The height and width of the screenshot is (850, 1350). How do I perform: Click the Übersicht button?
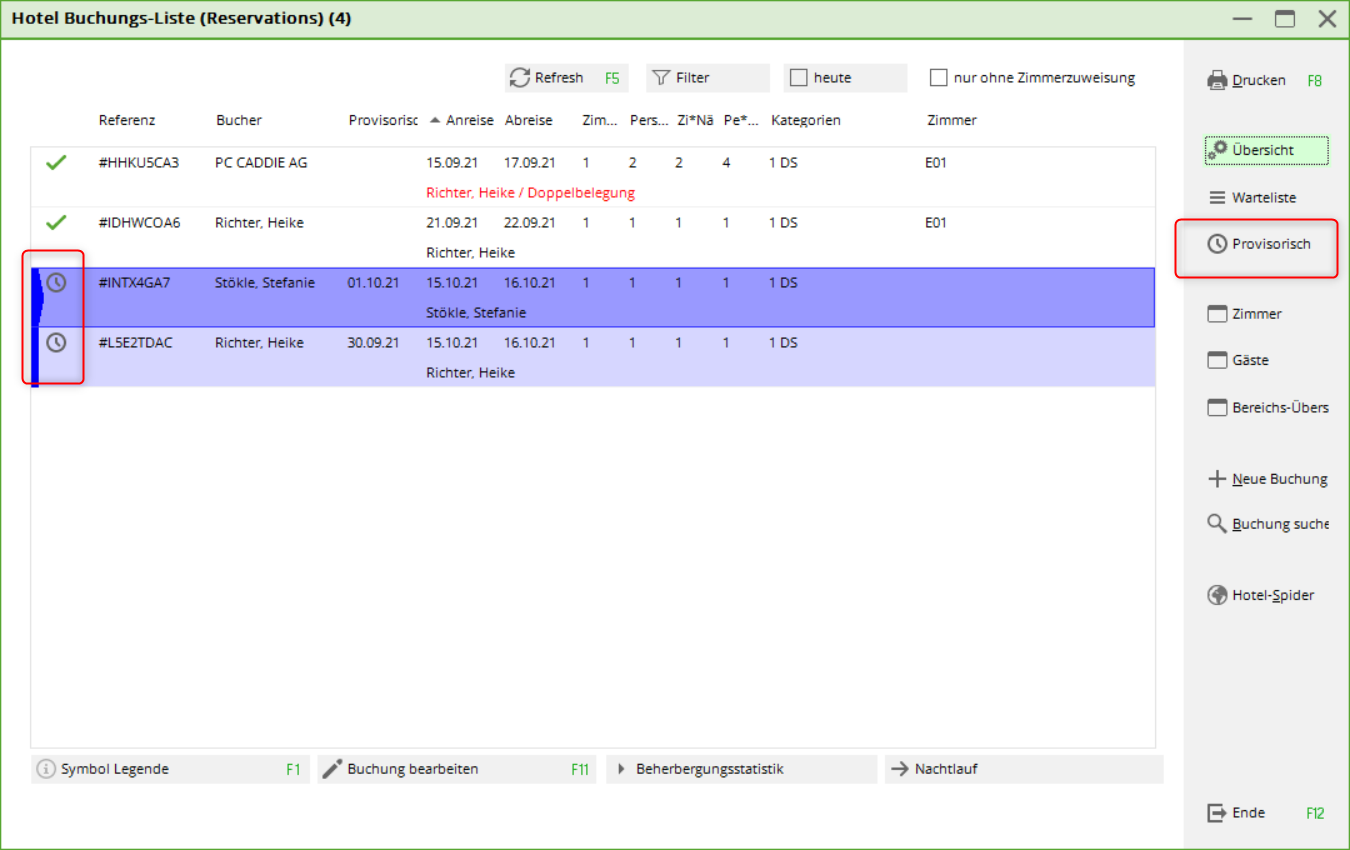click(1266, 150)
